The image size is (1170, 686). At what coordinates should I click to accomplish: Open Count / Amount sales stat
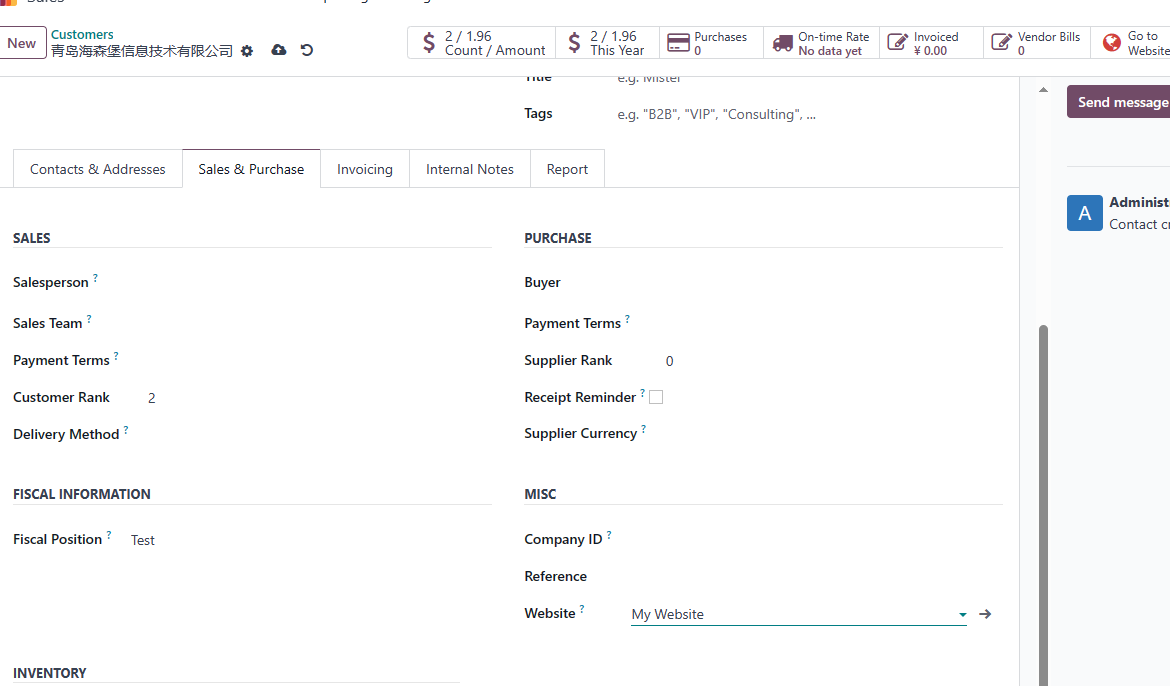481,43
